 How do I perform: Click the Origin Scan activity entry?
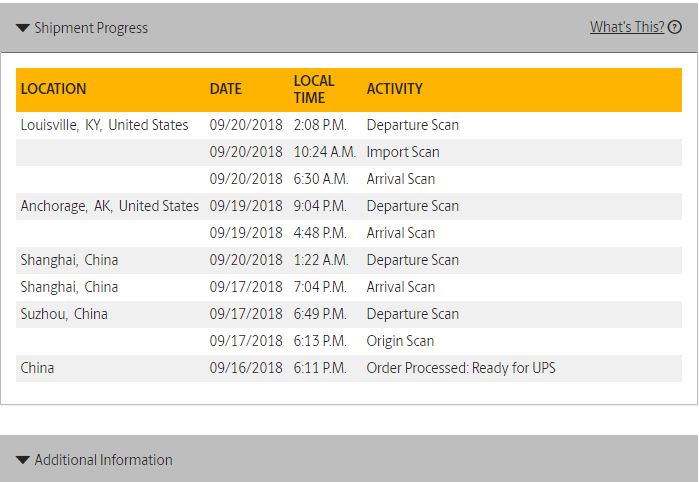coord(400,341)
